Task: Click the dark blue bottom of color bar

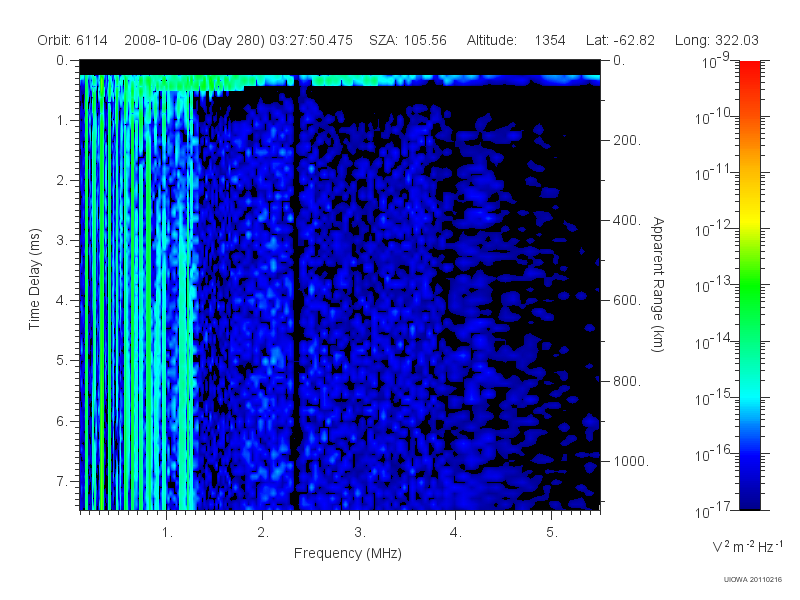Action: point(749,497)
